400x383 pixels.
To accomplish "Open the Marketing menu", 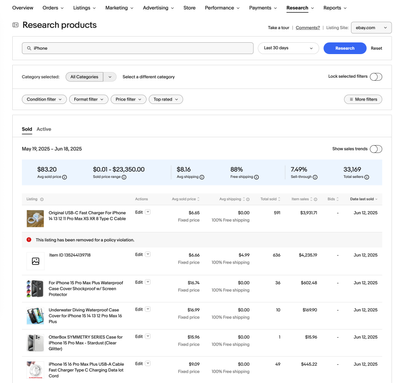I will (119, 8).
